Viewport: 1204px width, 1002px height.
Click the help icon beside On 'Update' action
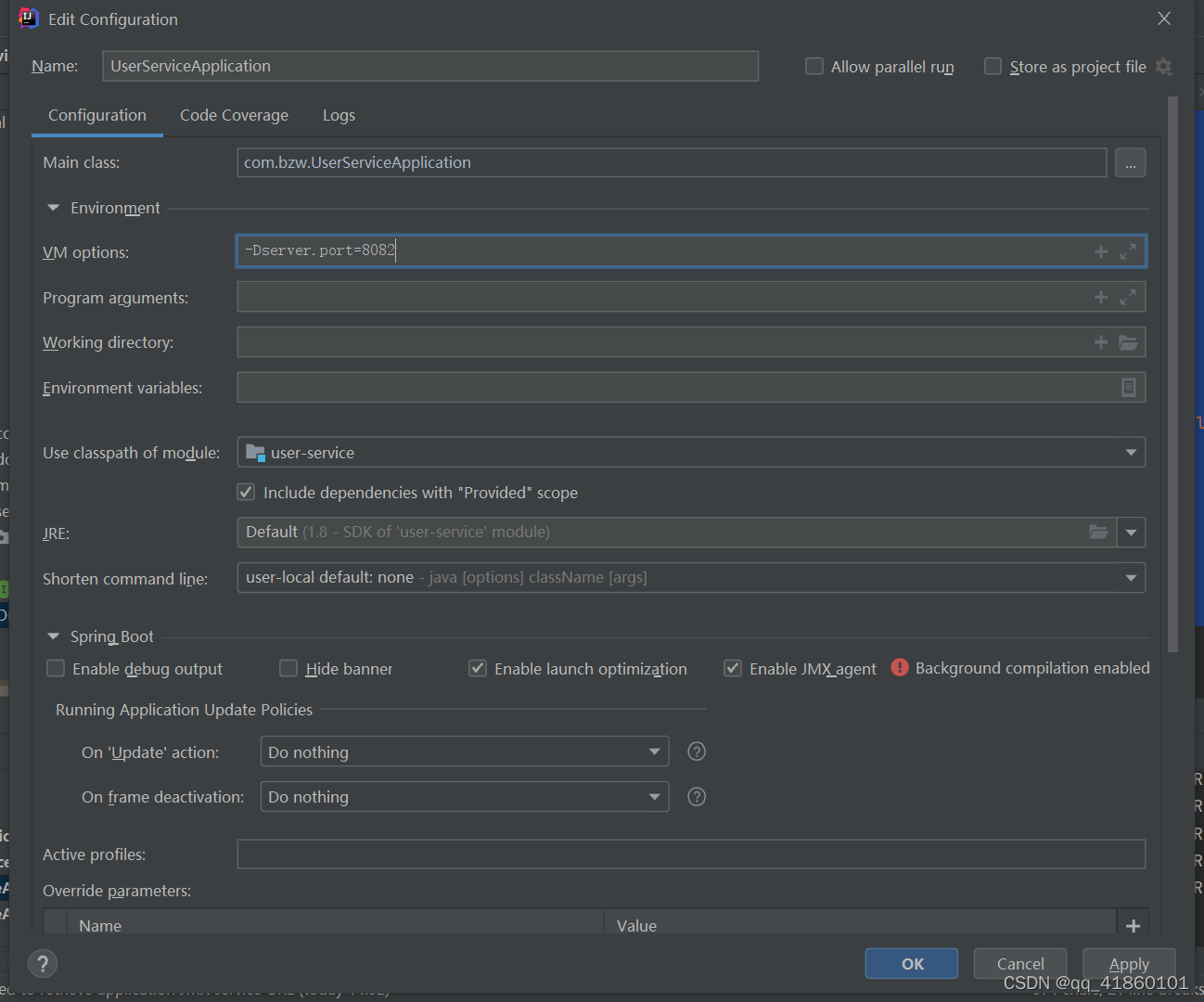click(697, 751)
